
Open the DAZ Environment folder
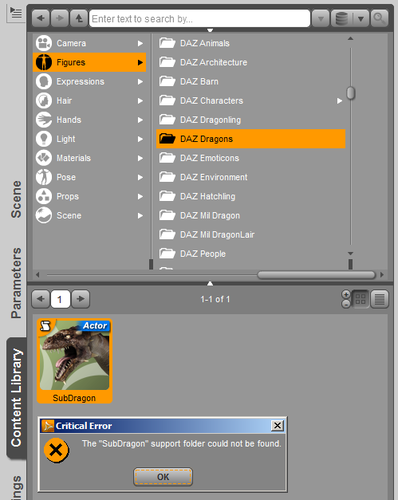(x=251, y=177)
